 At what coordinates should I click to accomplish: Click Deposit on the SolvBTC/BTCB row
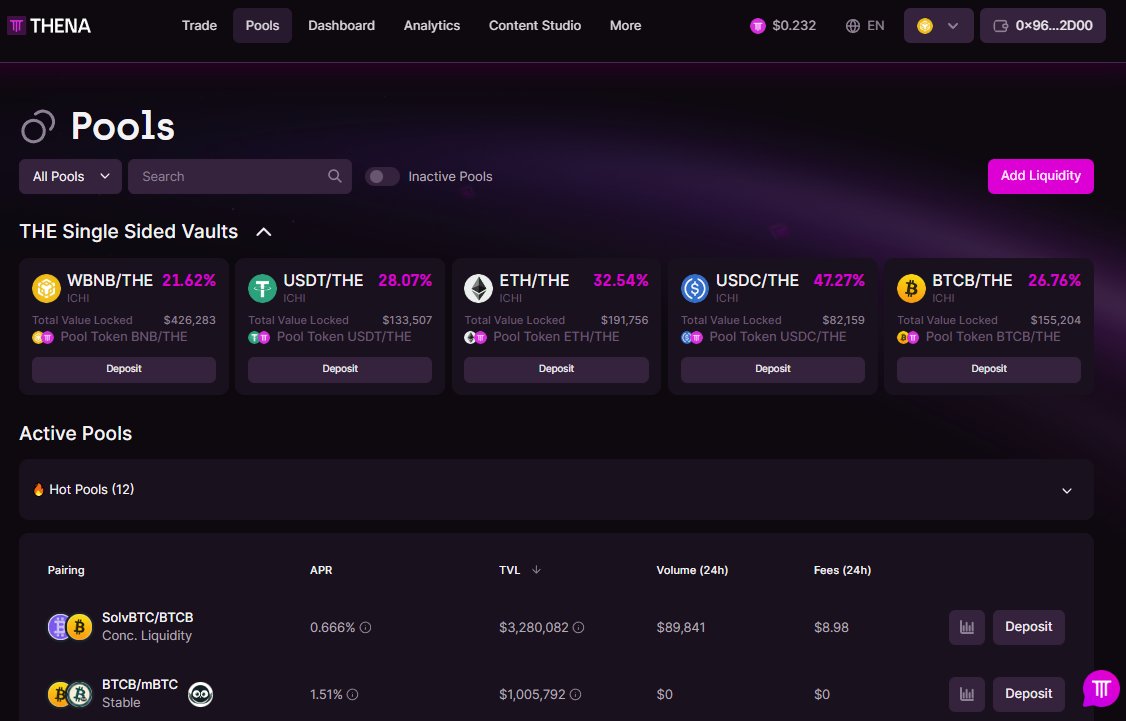1028,627
